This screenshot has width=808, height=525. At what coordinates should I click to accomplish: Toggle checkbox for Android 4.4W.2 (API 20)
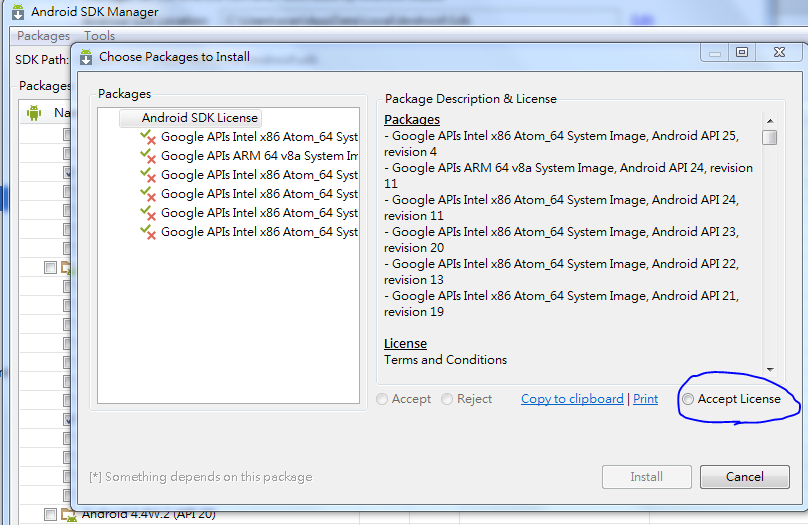50,514
